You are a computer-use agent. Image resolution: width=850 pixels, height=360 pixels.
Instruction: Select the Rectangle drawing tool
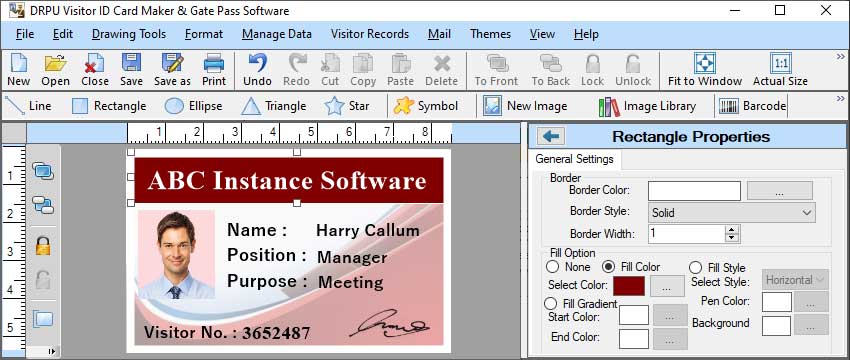tap(109, 106)
